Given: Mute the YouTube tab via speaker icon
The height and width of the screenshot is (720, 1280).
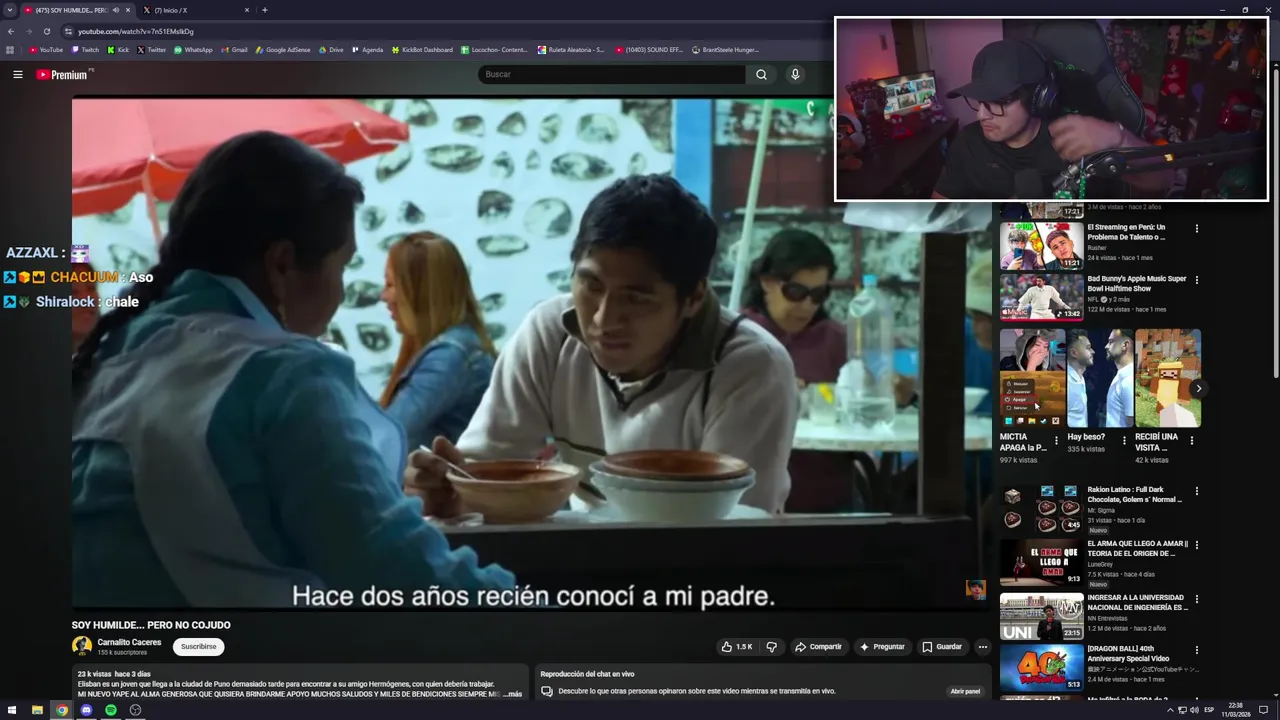Looking at the screenshot, I should click(x=115, y=10).
